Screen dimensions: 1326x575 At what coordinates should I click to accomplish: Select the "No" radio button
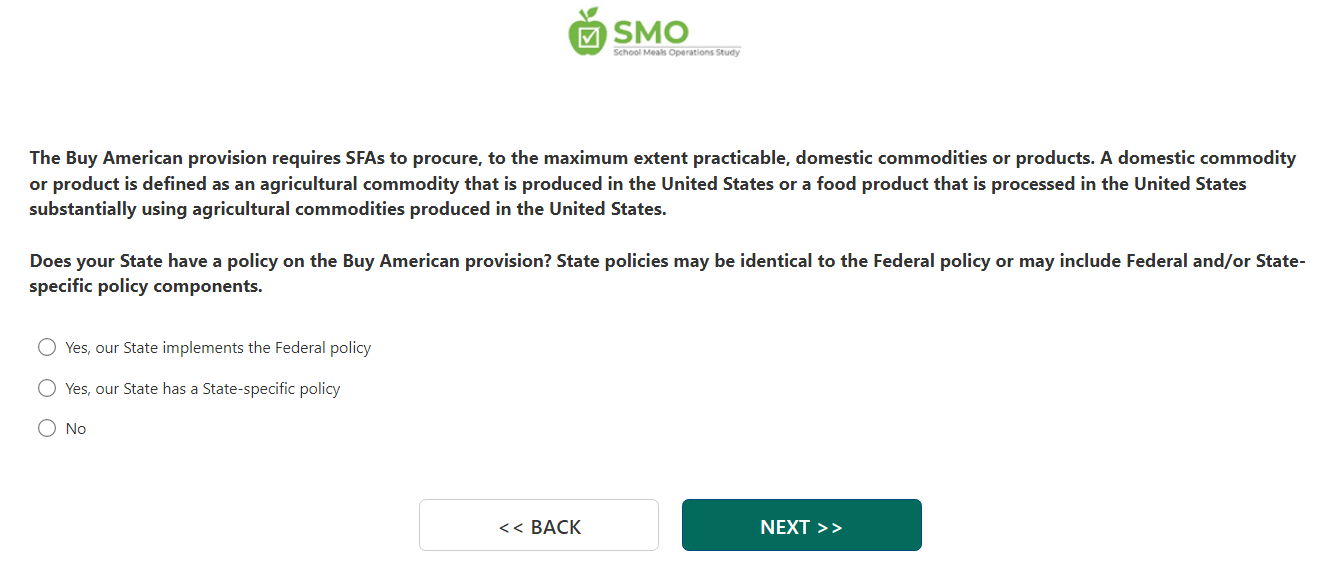point(47,428)
